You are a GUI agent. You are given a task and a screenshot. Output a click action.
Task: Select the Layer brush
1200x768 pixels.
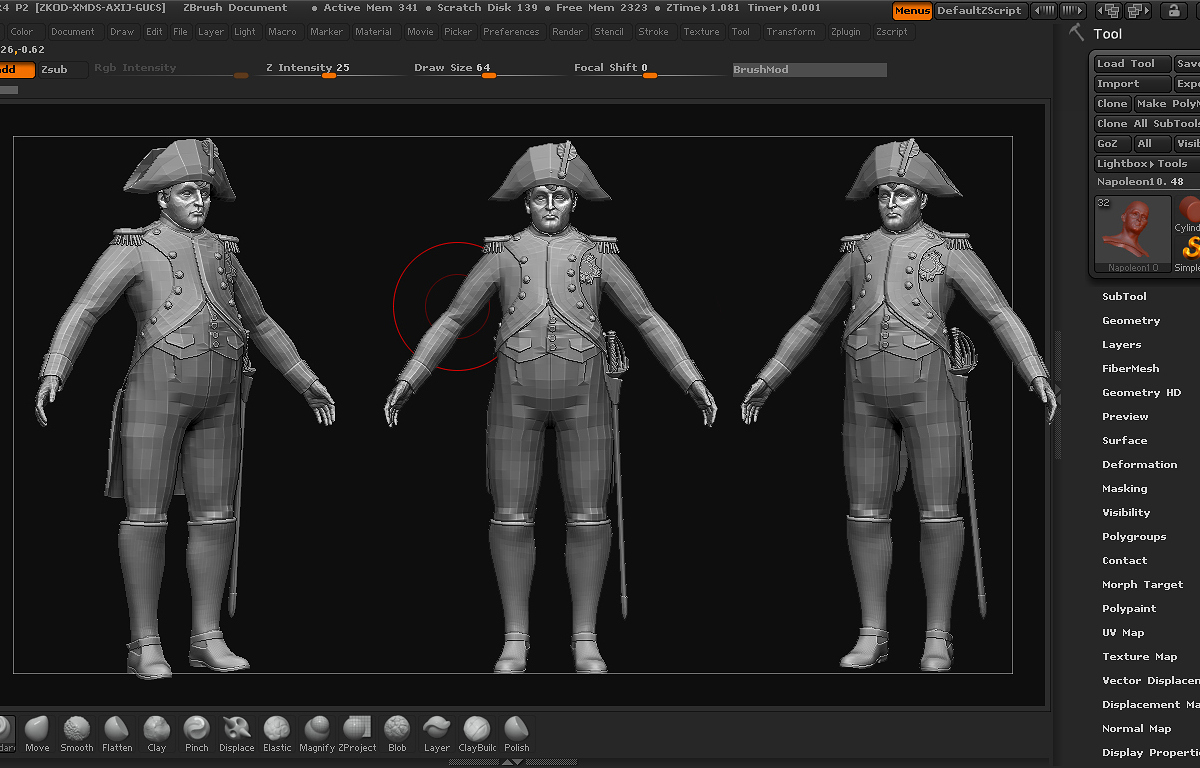point(437,735)
